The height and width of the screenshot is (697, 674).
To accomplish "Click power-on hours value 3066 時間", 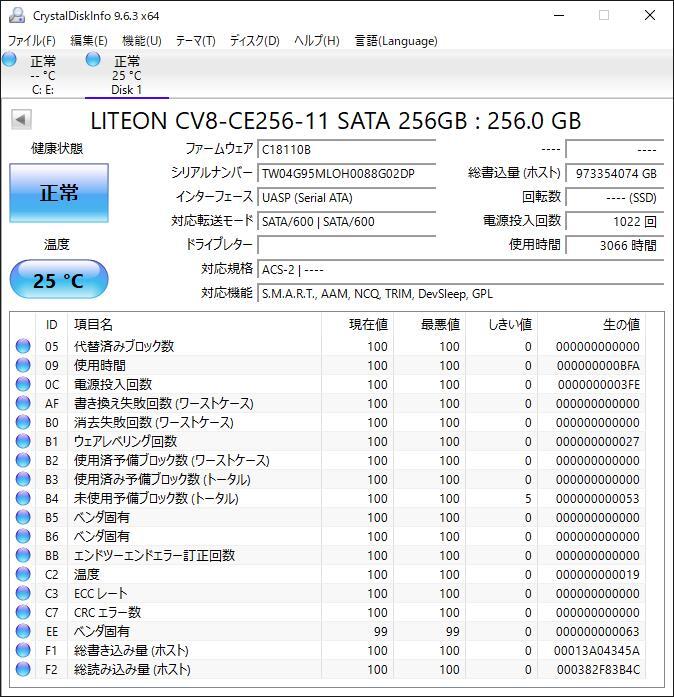I will (x=614, y=245).
